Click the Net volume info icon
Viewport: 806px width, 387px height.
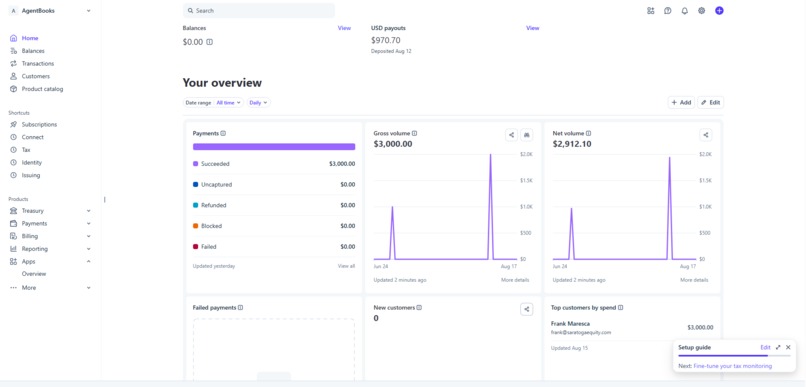pyautogui.click(x=589, y=133)
